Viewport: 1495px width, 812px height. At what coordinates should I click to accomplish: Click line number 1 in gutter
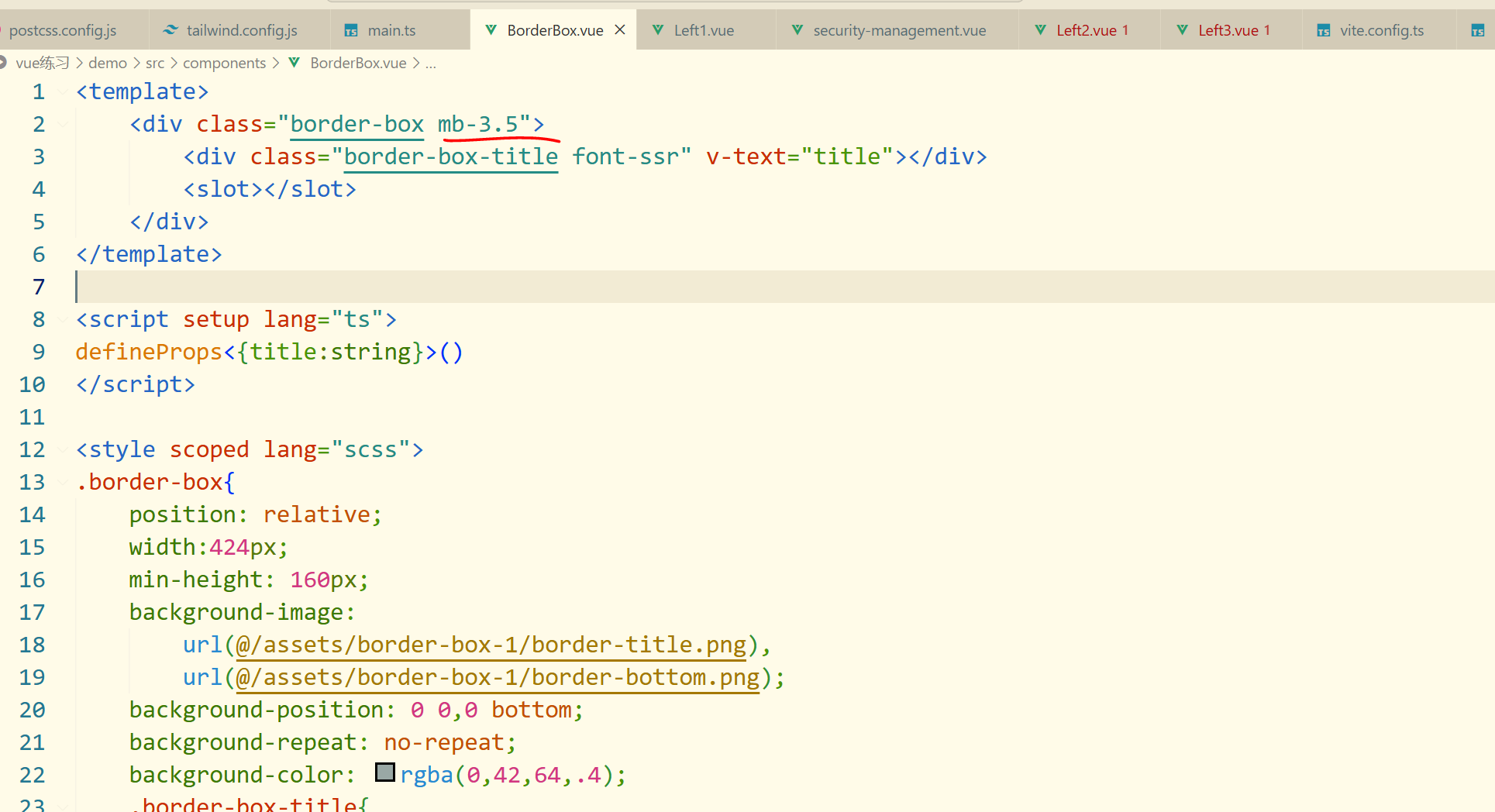[39, 91]
